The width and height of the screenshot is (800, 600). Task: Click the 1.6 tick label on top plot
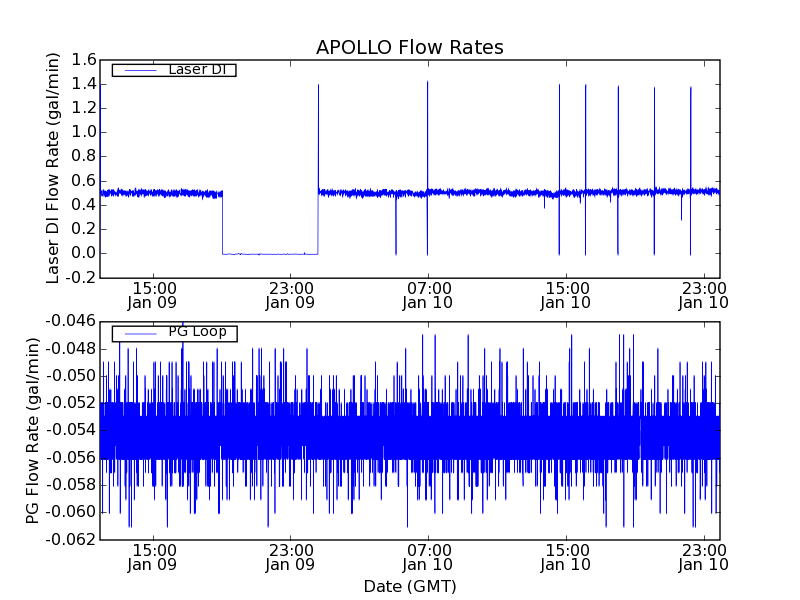coord(83,60)
